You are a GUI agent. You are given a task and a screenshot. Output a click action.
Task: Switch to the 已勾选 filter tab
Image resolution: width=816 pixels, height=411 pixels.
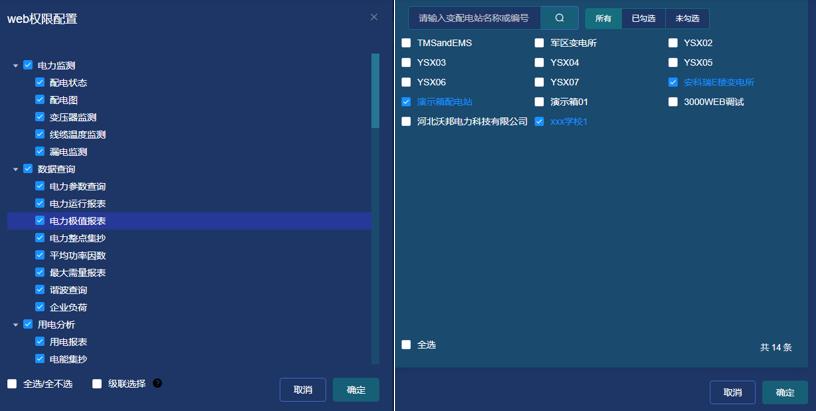[x=643, y=18]
